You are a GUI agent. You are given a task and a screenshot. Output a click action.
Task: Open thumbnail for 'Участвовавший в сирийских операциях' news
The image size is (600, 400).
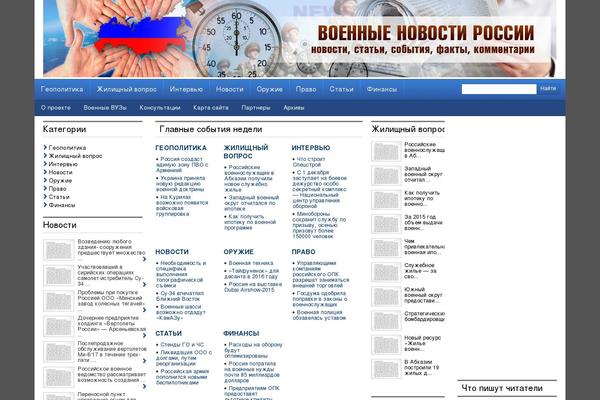pos(59,276)
